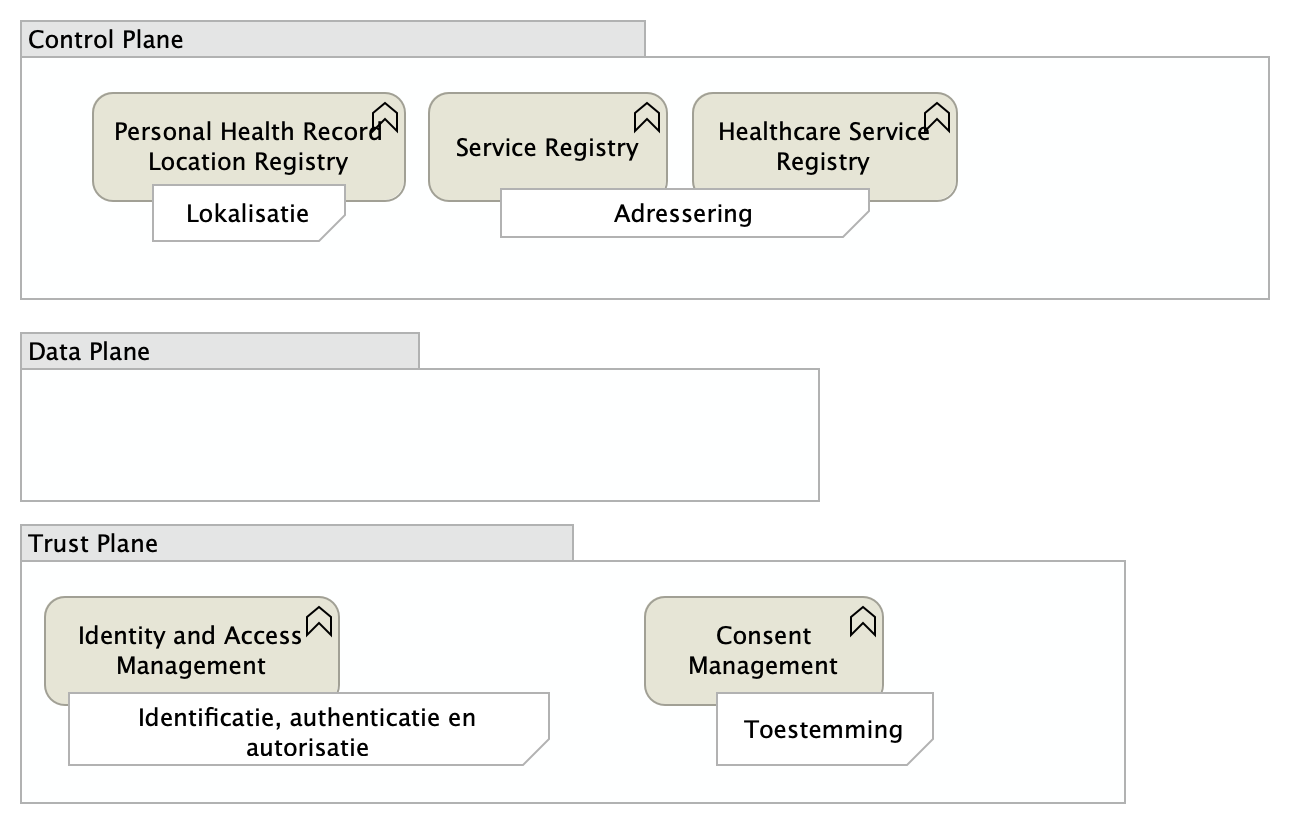Click the function icon on Healthcare Service Registry
Viewport: 1290px width, 824px height.
(x=936, y=117)
